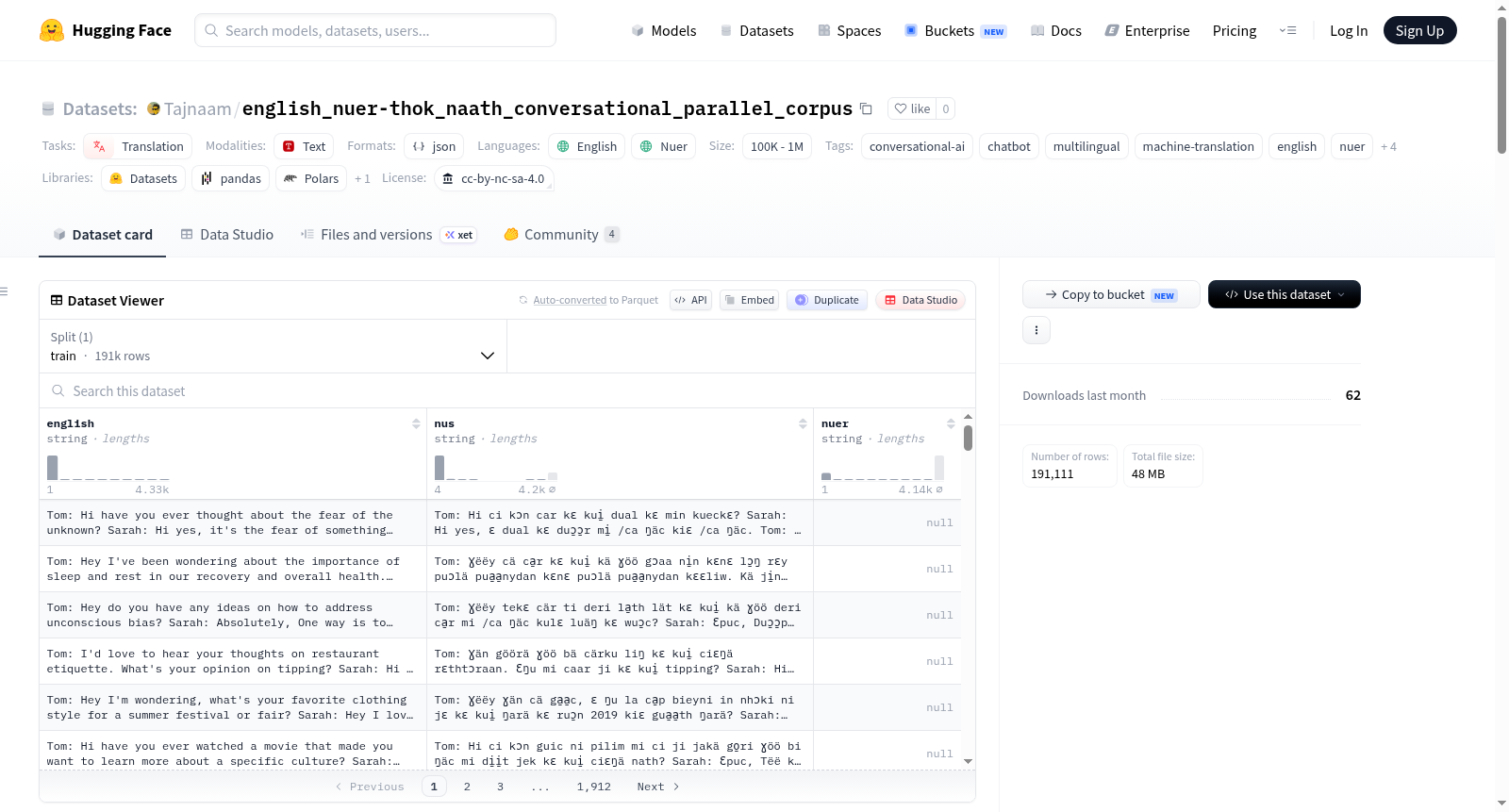Open the Models nav item
This screenshot has width=1509, height=812.
point(664,30)
